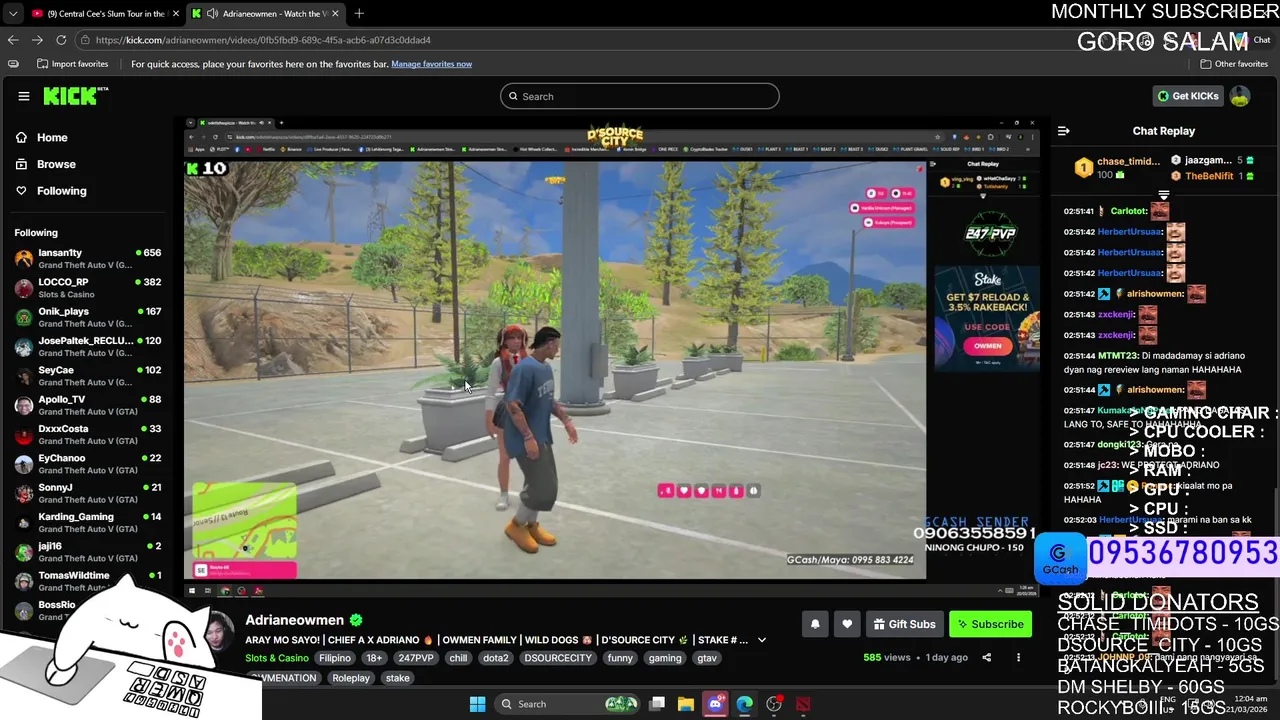This screenshot has width=1280, height=720.
Task: Toggle the notification bell for Adrianeowmen
Action: 815,624
